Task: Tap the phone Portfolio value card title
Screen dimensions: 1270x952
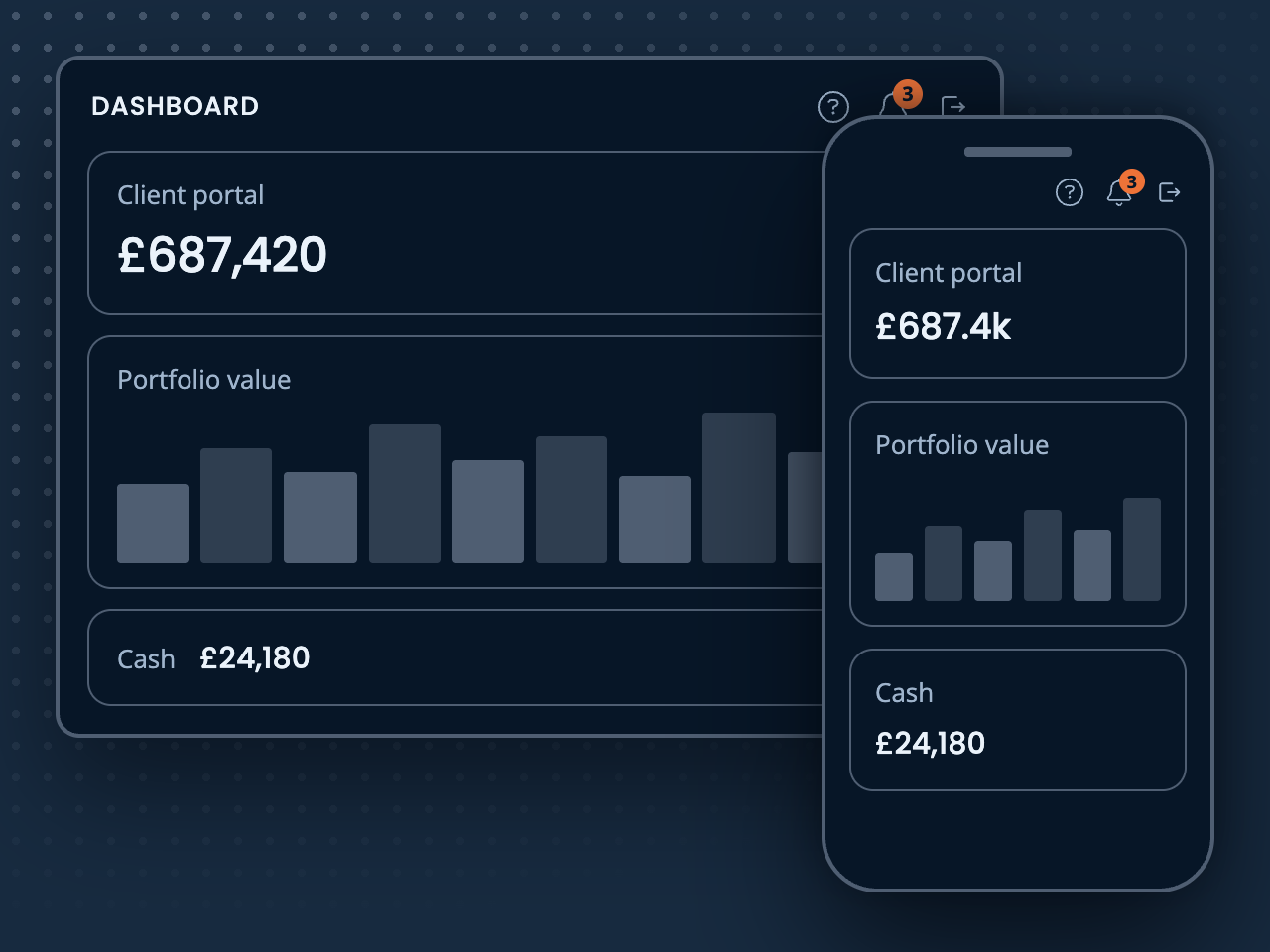Action: (x=962, y=445)
